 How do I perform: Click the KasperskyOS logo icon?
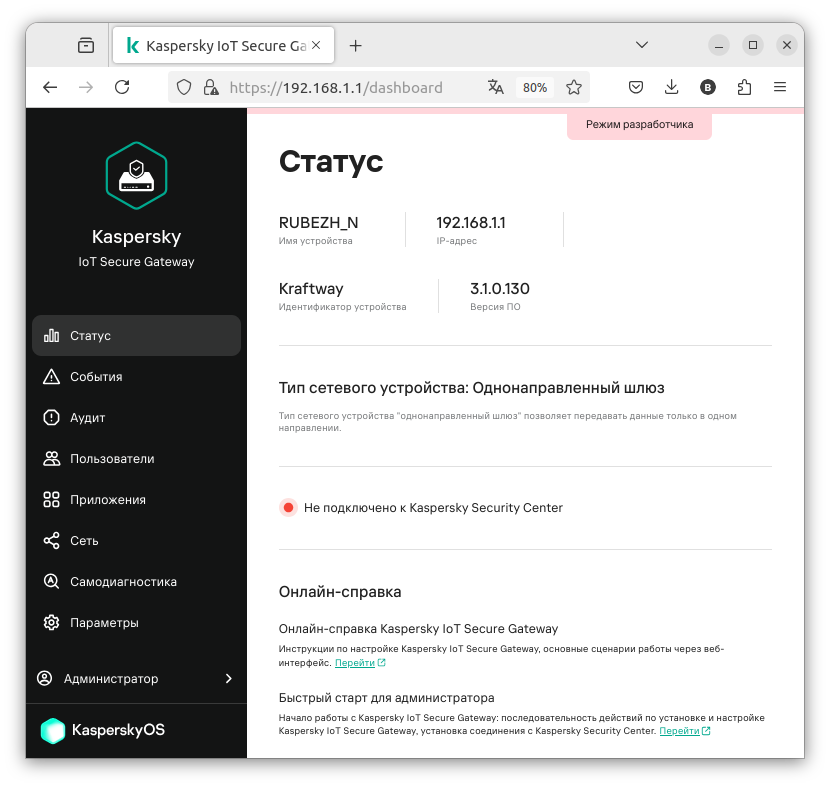52,730
